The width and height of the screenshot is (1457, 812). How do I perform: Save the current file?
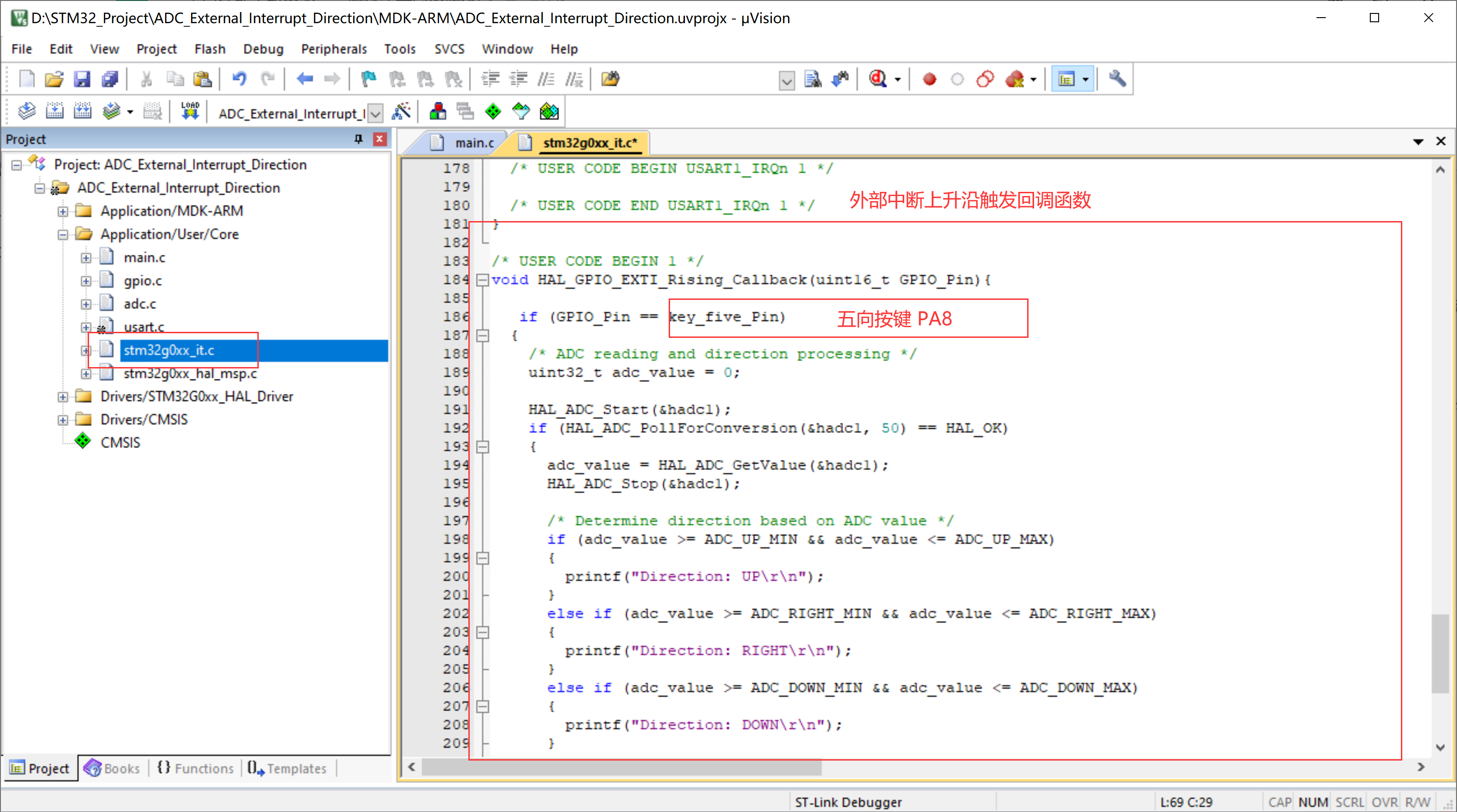pyautogui.click(x=82, y=79)
